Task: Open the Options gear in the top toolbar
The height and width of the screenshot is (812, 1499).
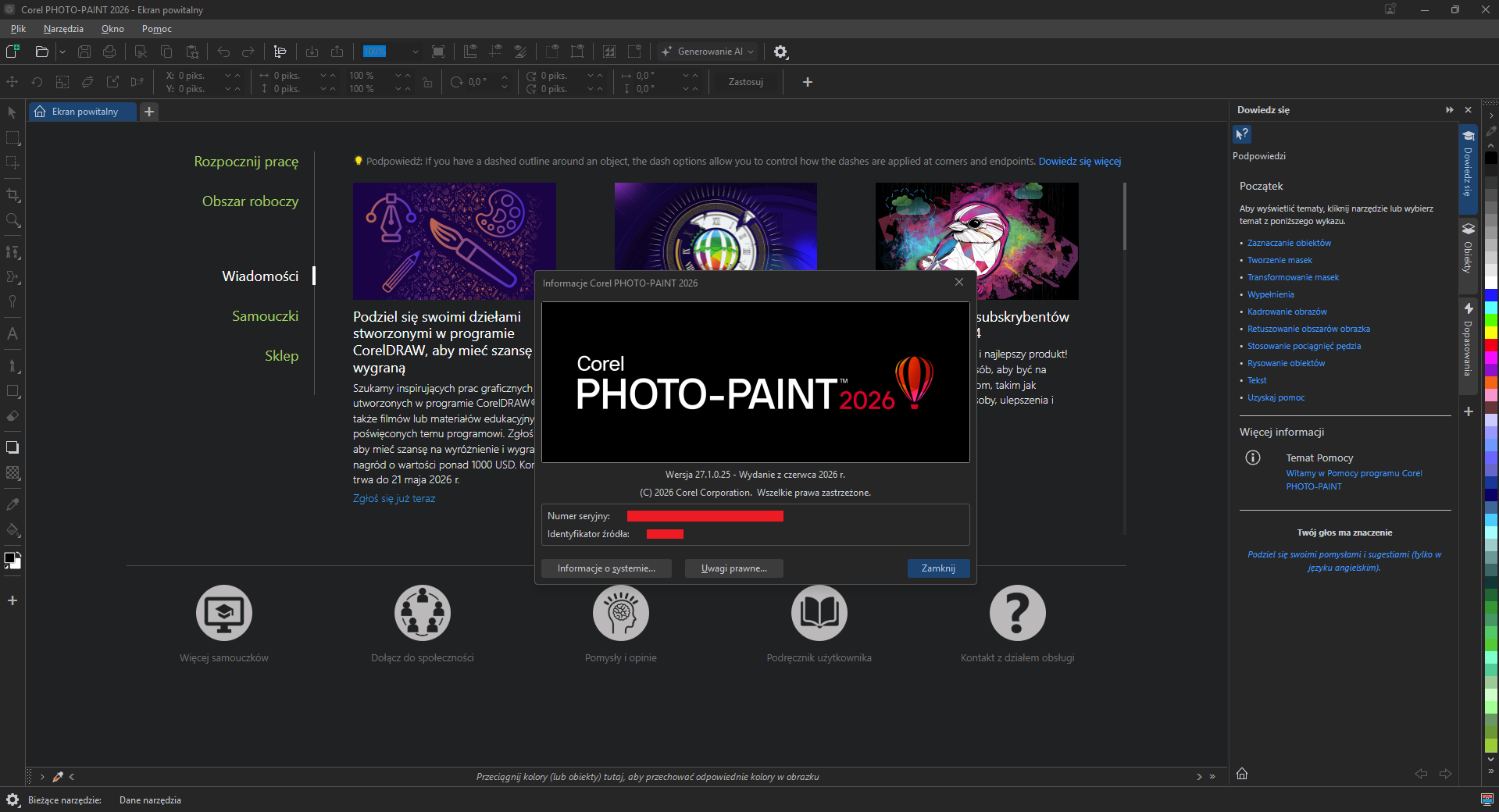Action: [780, 52]
